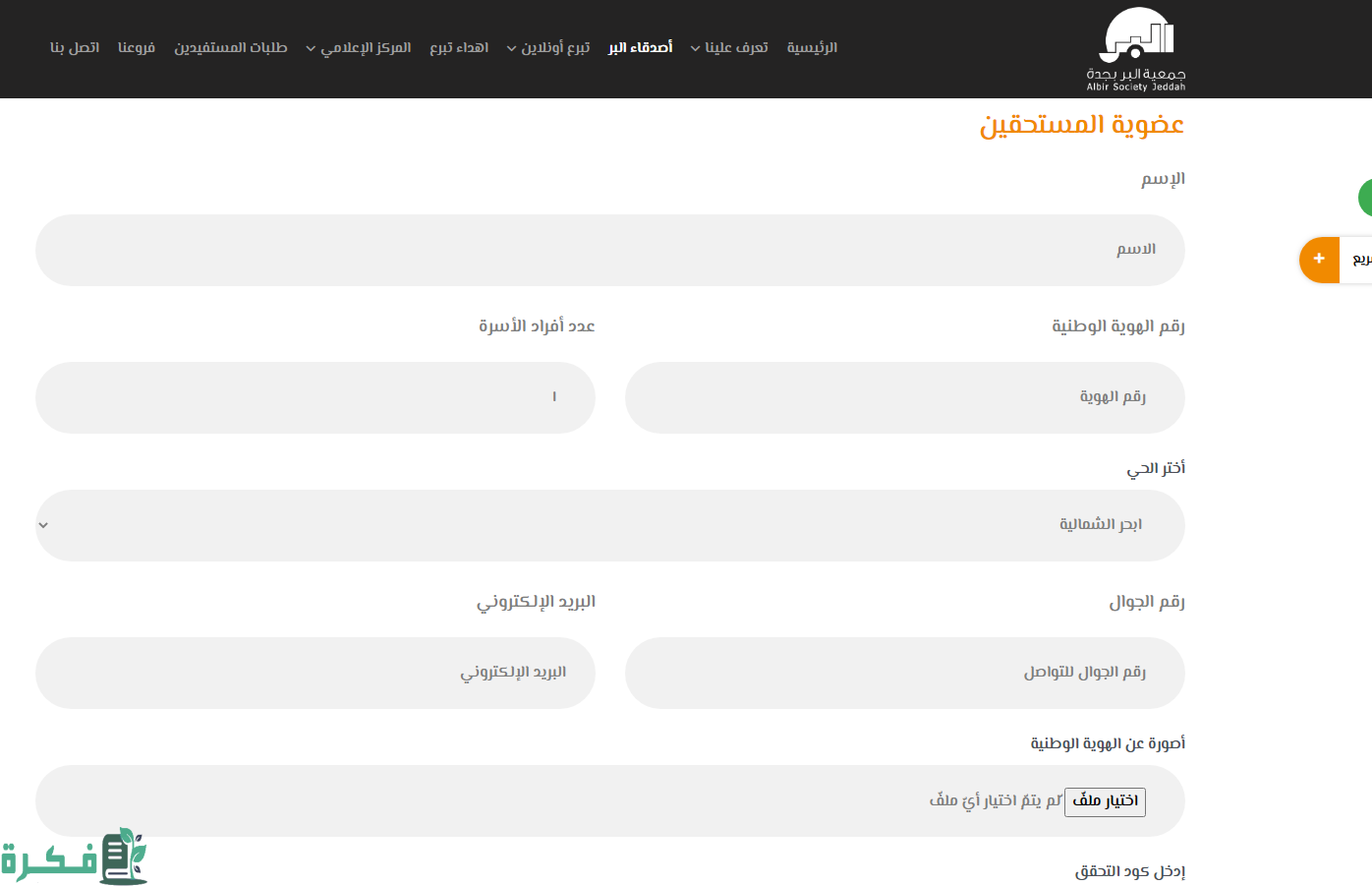Screen dimensions: 1372x886
Task: Click the orange plus floating button
Action: tap(1319, 260)
